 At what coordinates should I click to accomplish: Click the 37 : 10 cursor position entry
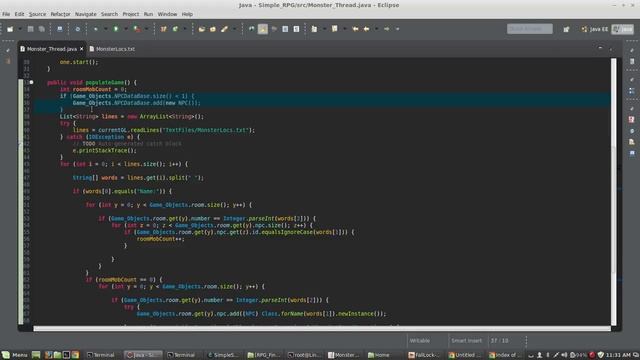500,340
